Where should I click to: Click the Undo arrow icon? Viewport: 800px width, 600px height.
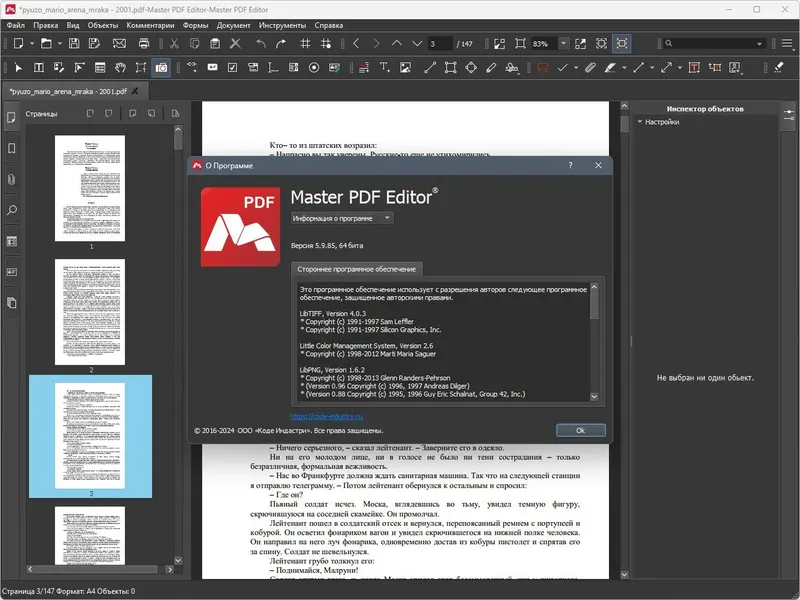pos(260,43)
